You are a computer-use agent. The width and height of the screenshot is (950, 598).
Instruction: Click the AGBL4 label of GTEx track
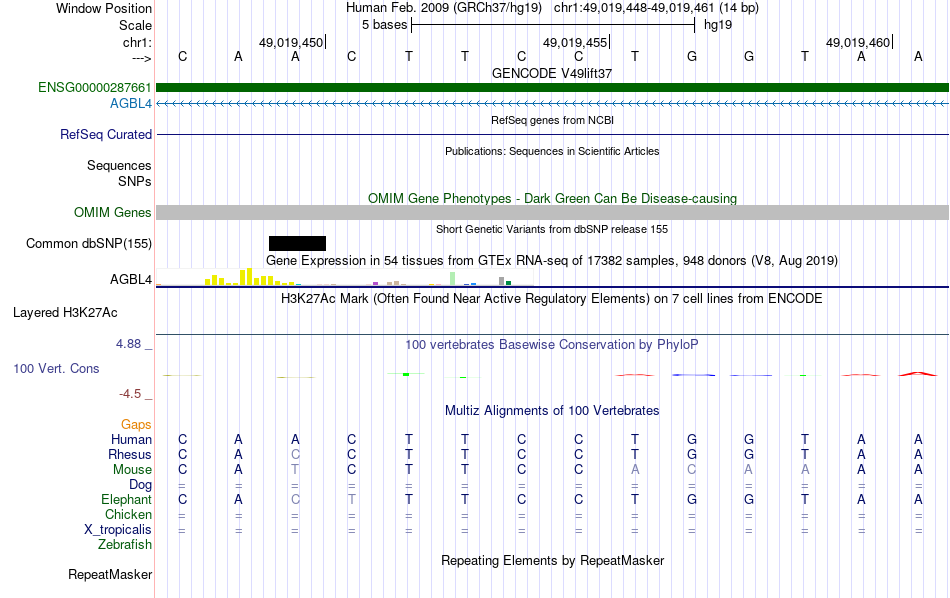pos(130,279)
